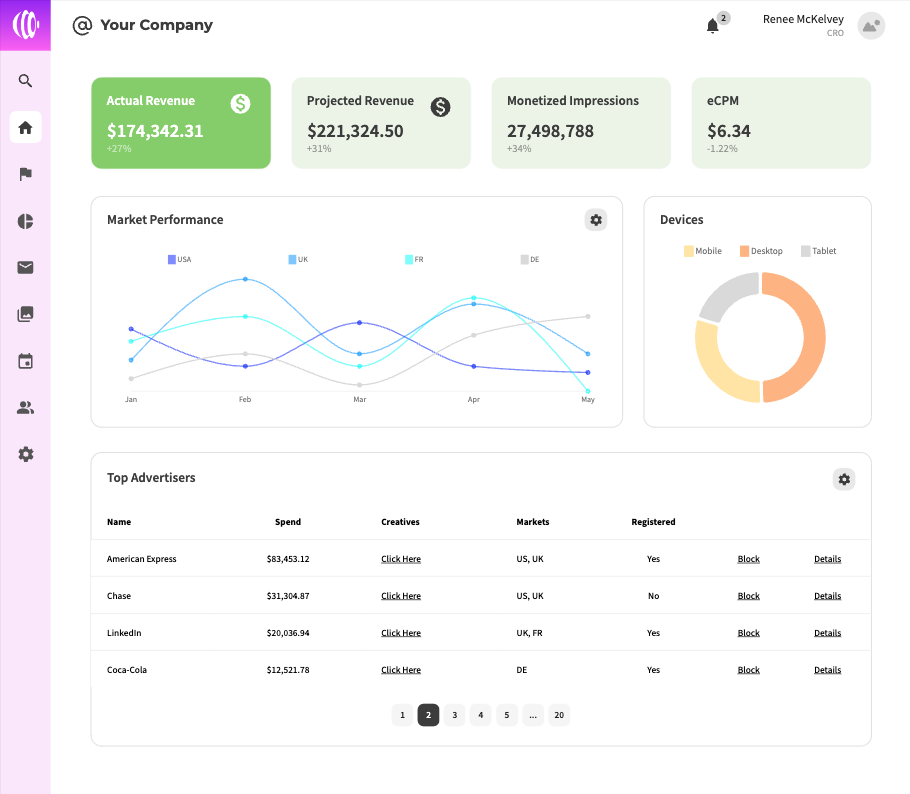Open the pie chart analytics icon

(x=26, y=221)
